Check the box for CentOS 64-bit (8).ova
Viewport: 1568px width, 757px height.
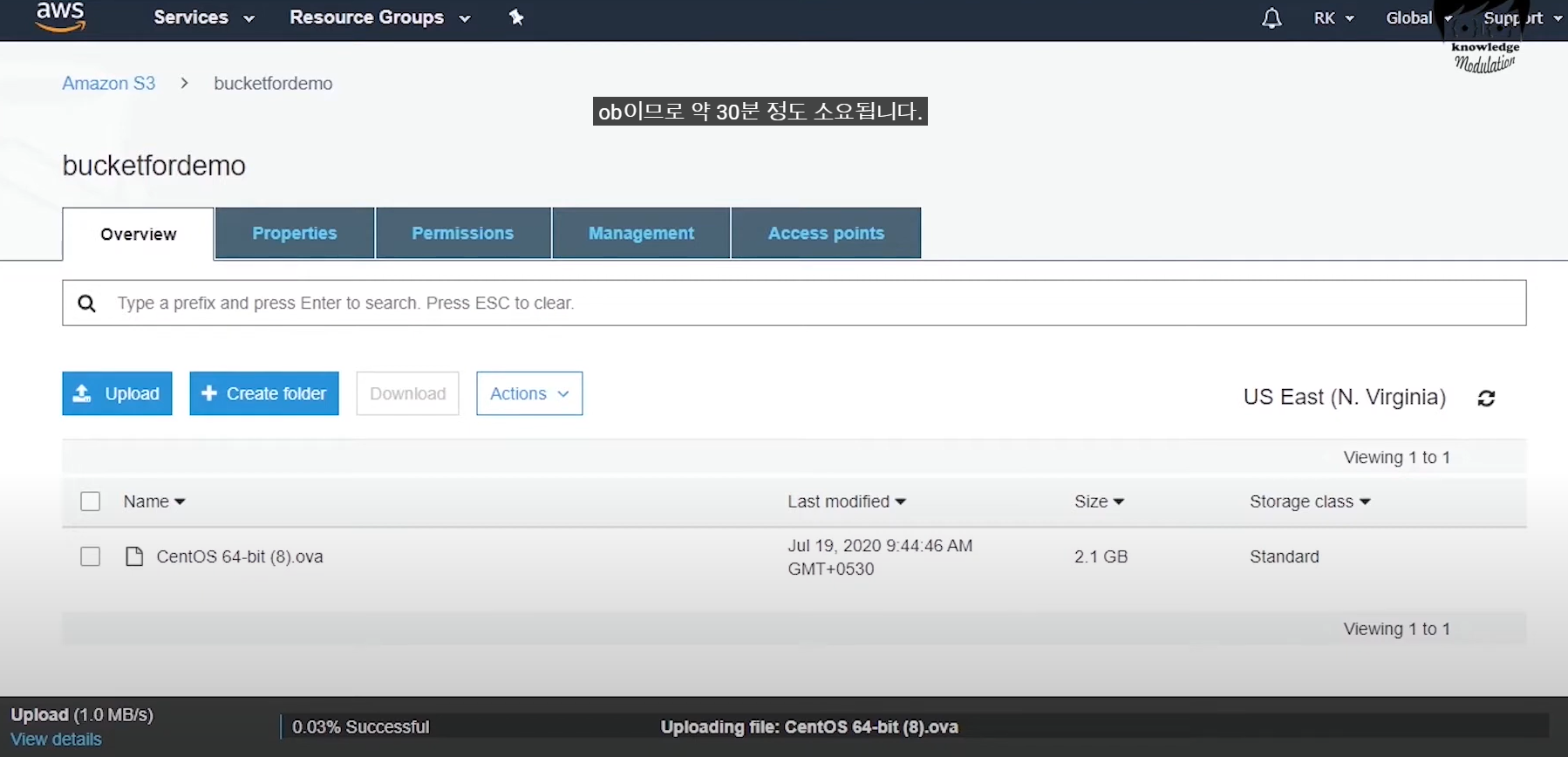[91, 556]
